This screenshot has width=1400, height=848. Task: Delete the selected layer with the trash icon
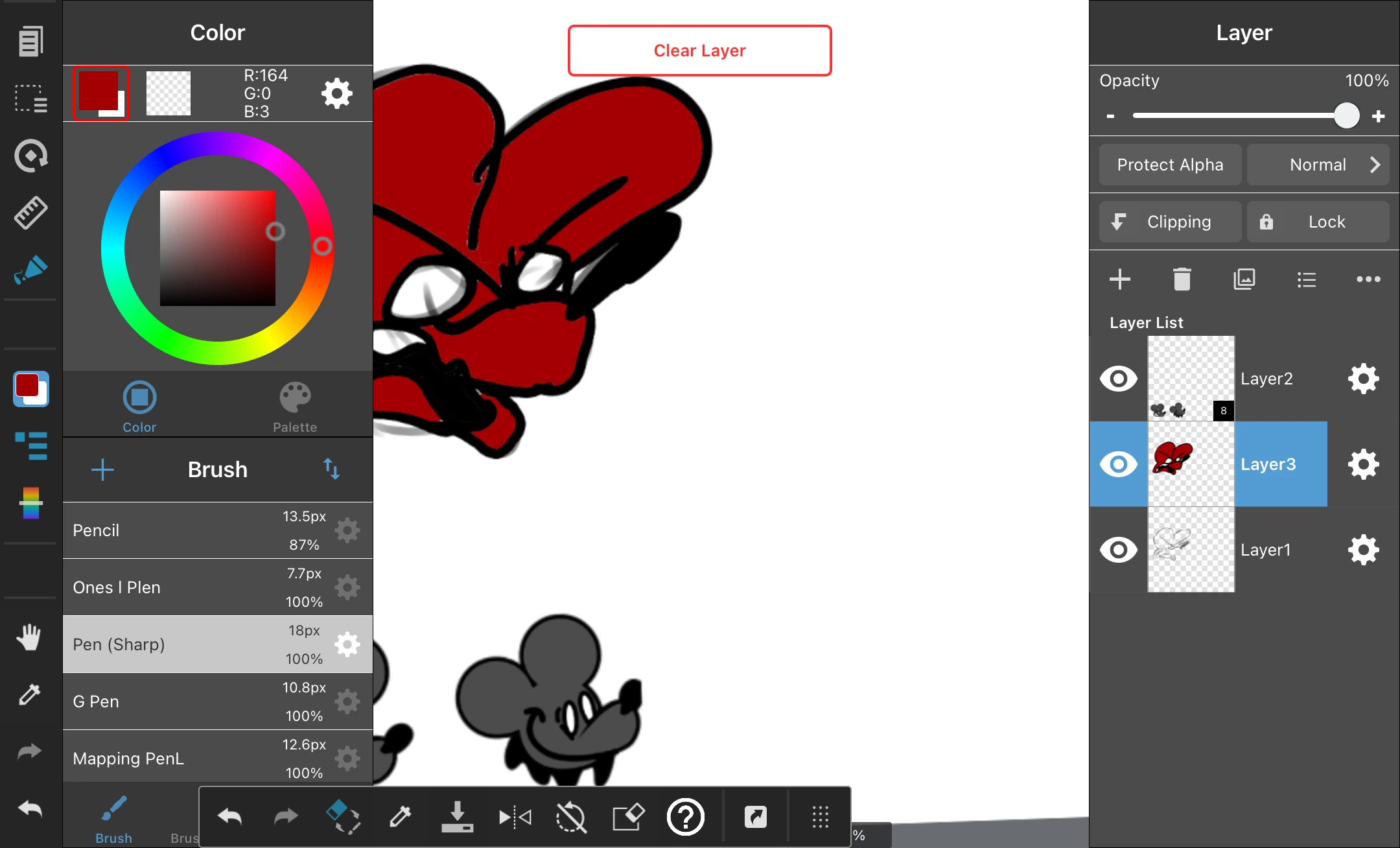click(x=1182, y=279)
